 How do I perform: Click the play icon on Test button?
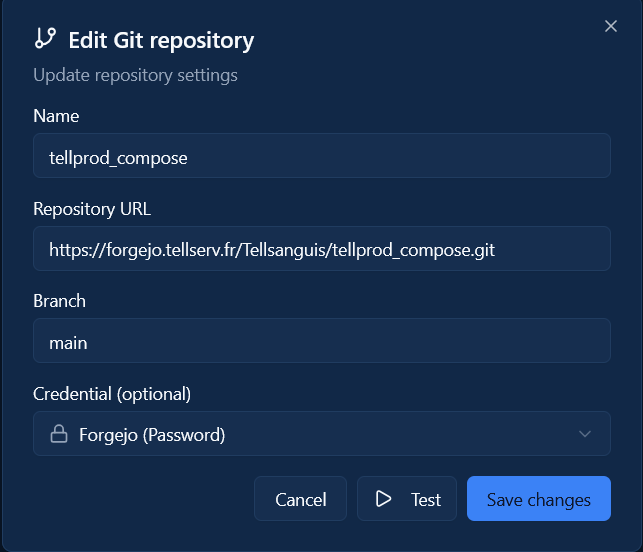383,499
